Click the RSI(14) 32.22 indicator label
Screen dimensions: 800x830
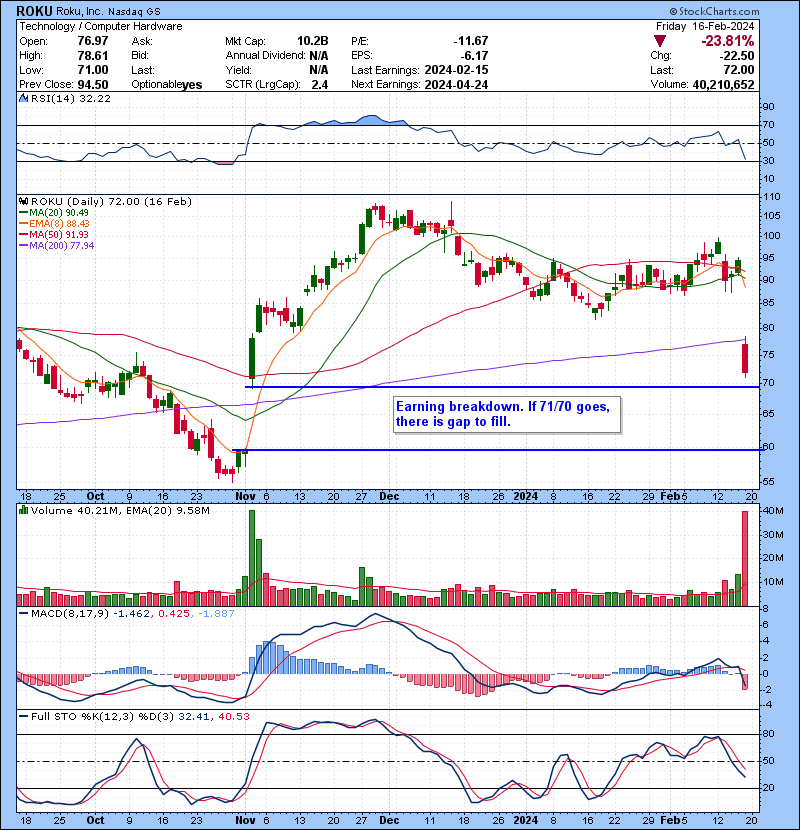click(x=71, y=98)
